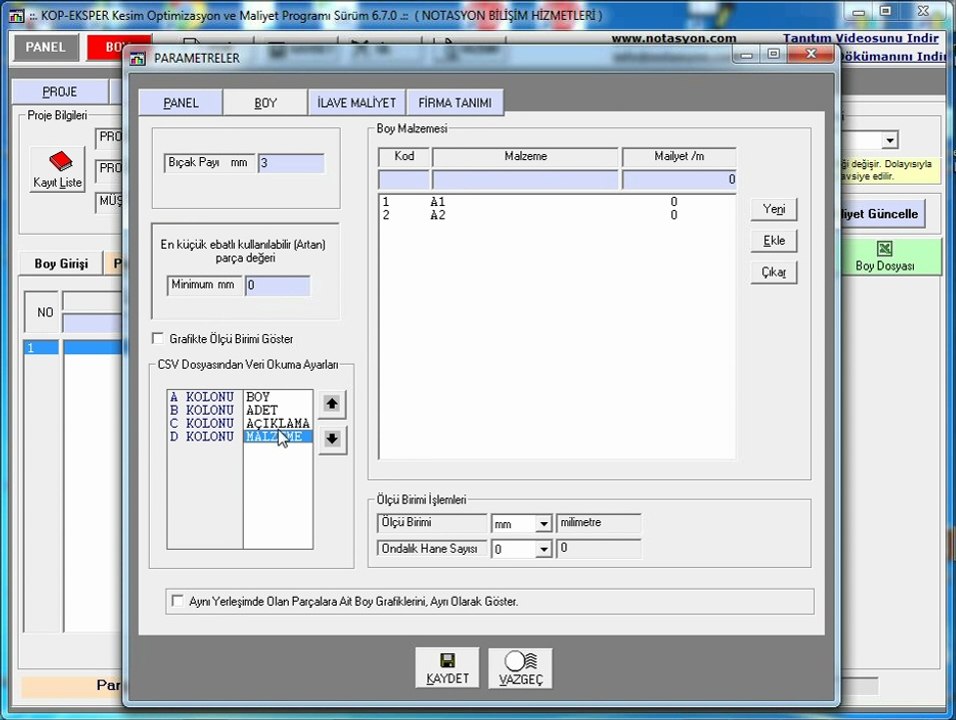This screenshot has height=720, width=956.
Task: Click the Malzeme column header
Action: [x=525, y=156]
